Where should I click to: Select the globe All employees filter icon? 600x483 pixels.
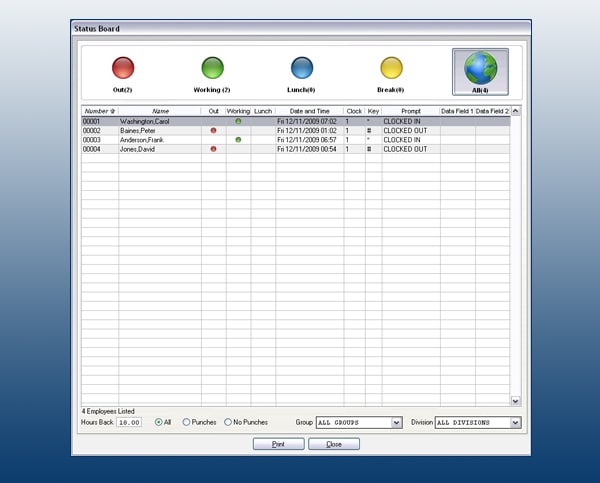coord(480,72)
